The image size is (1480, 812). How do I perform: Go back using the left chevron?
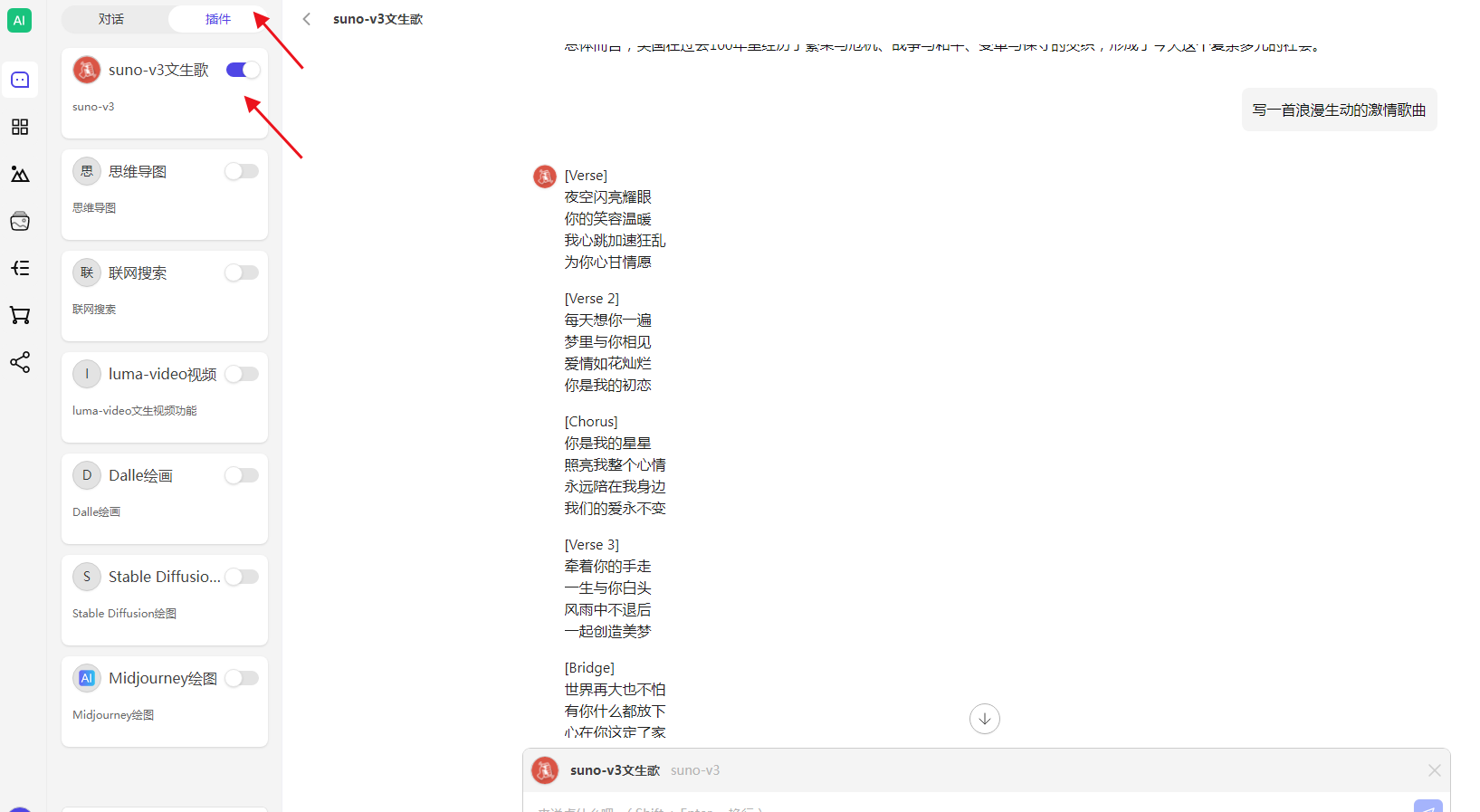307,19
